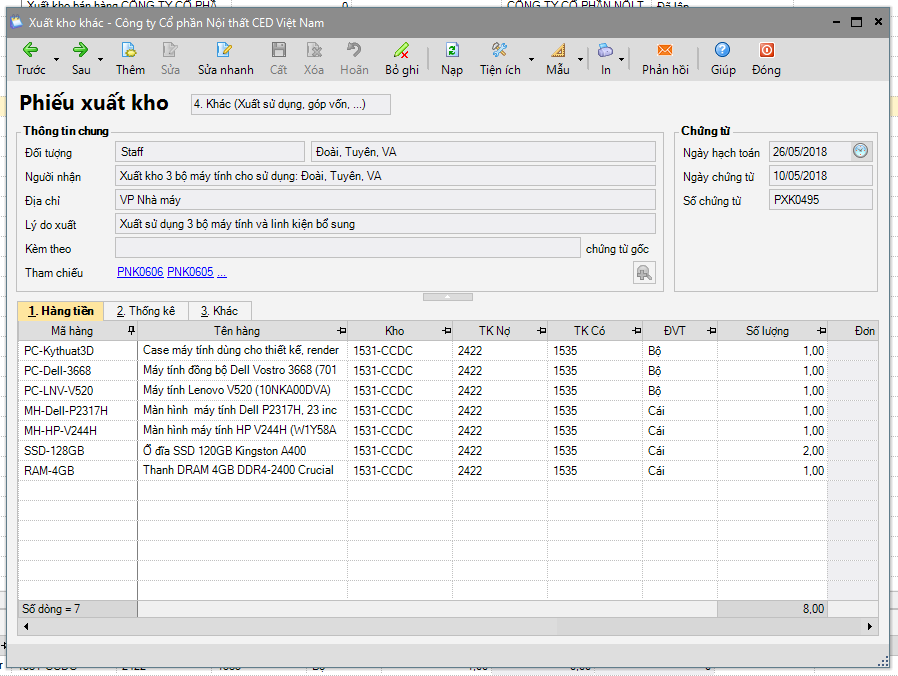Click the reference search button beside Tham chiếu

644,273
